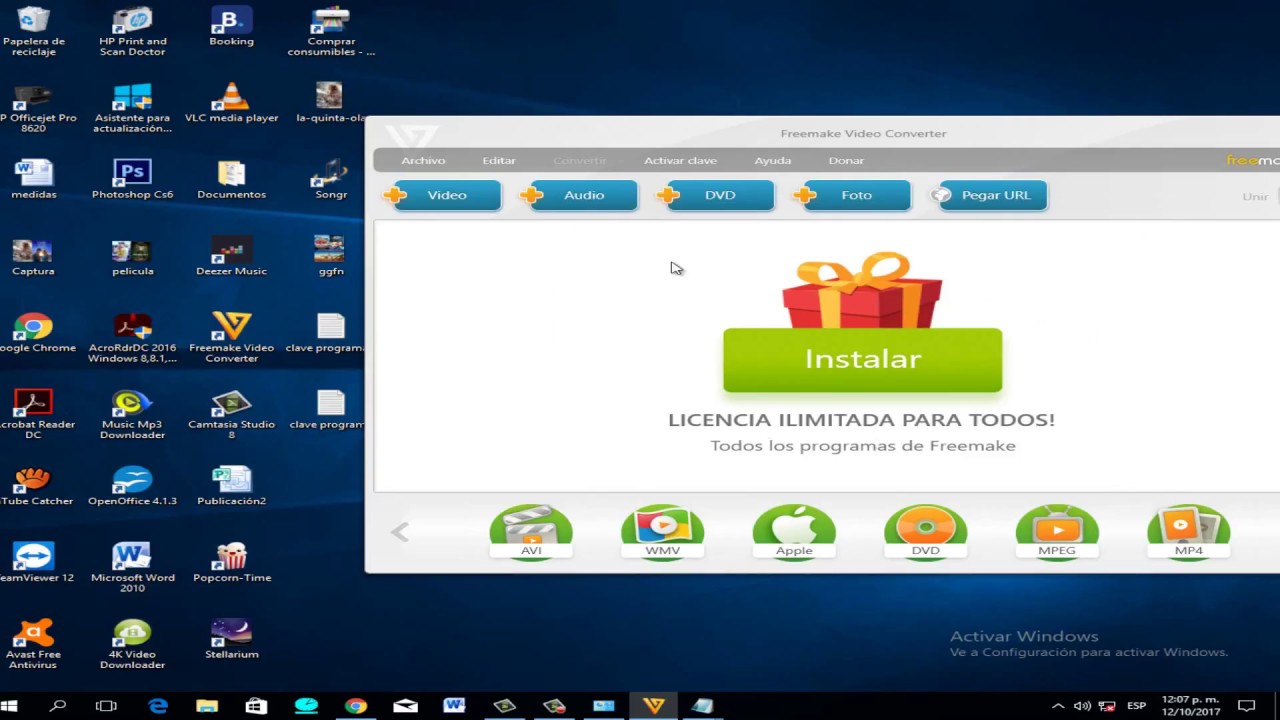Pick the DVD output format icon

(925, 531)
